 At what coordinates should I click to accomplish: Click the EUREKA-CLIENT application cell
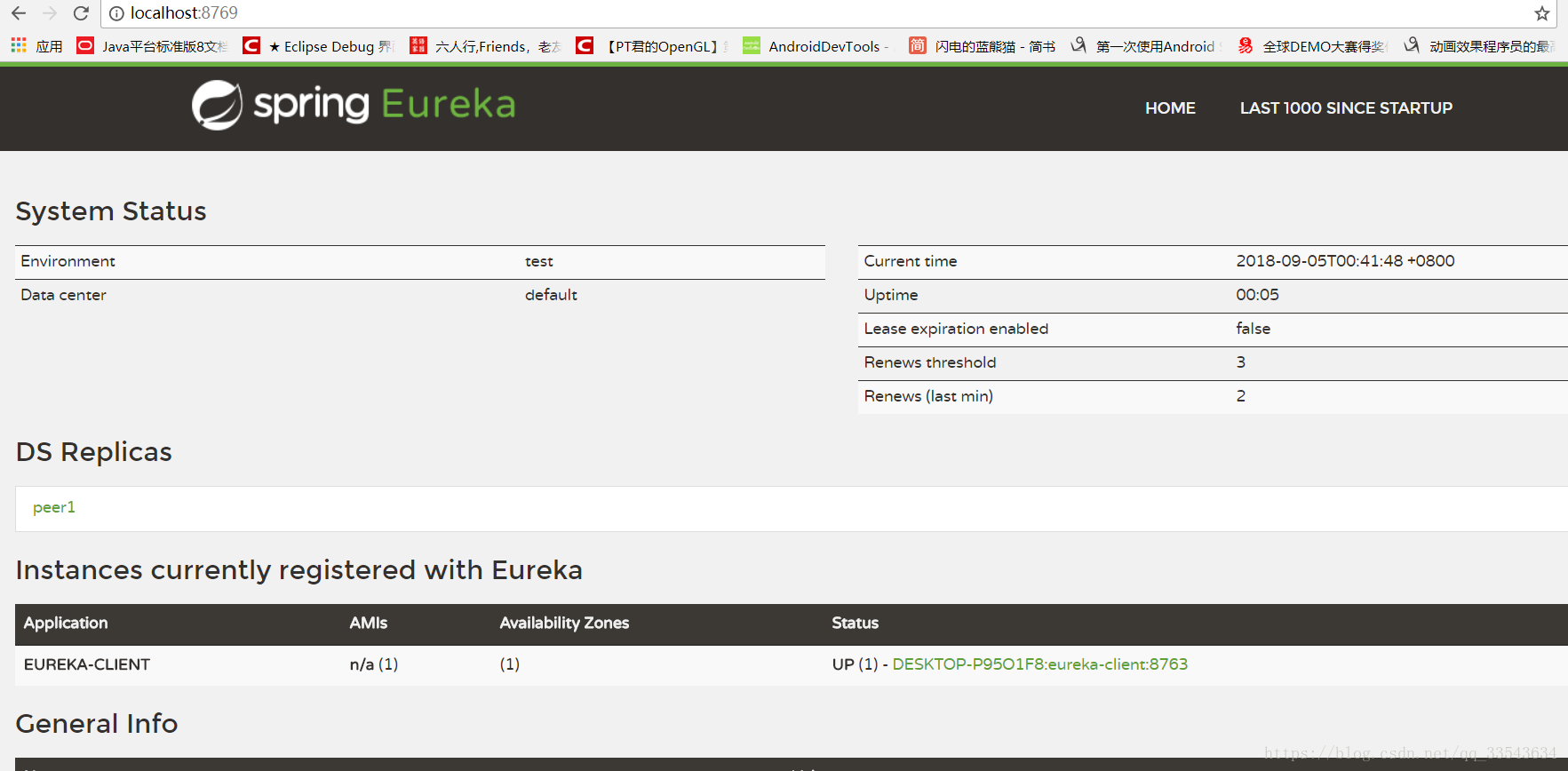(x=87, y=664)
